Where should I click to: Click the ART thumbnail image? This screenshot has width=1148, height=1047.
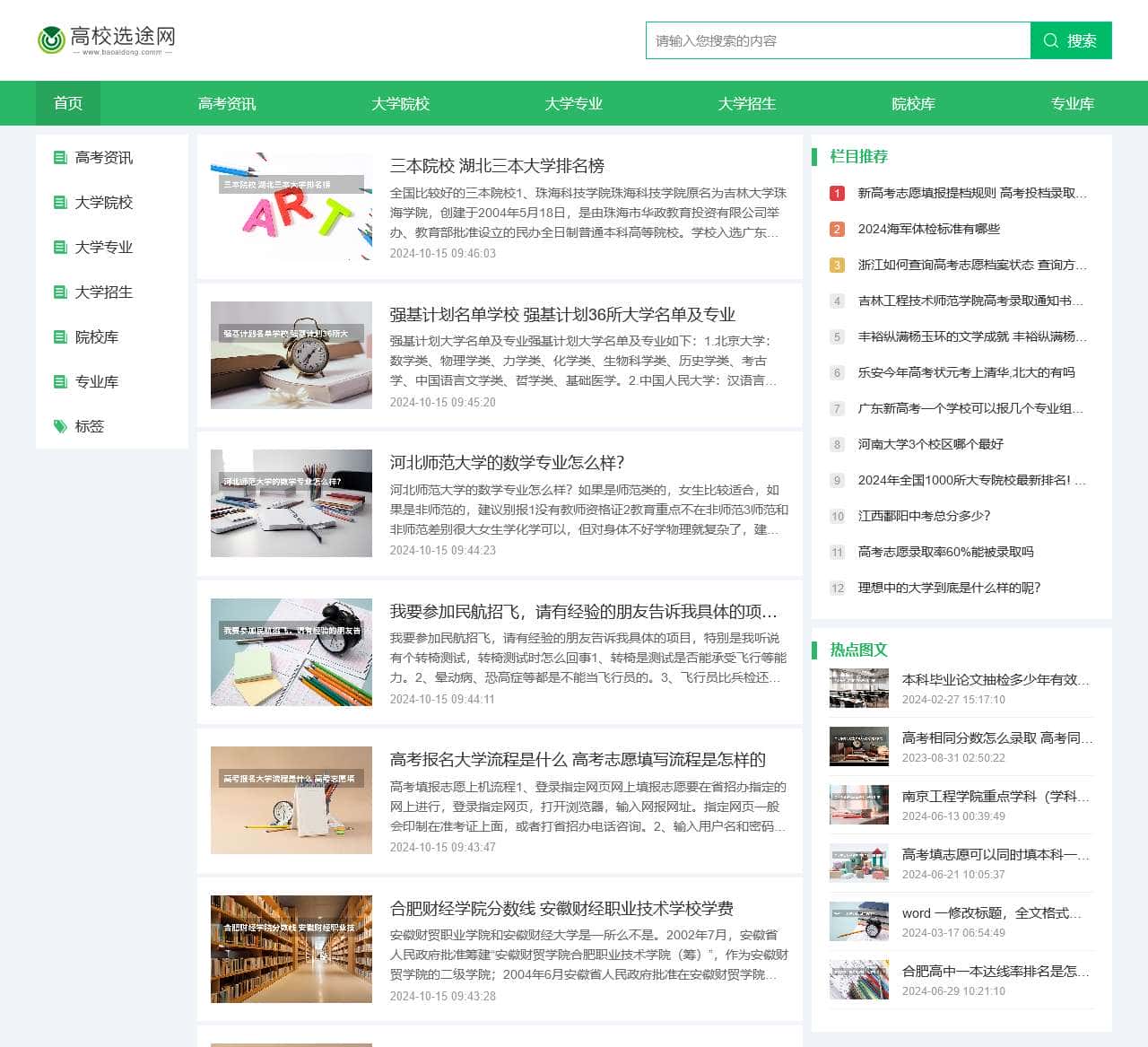[291, 206]
